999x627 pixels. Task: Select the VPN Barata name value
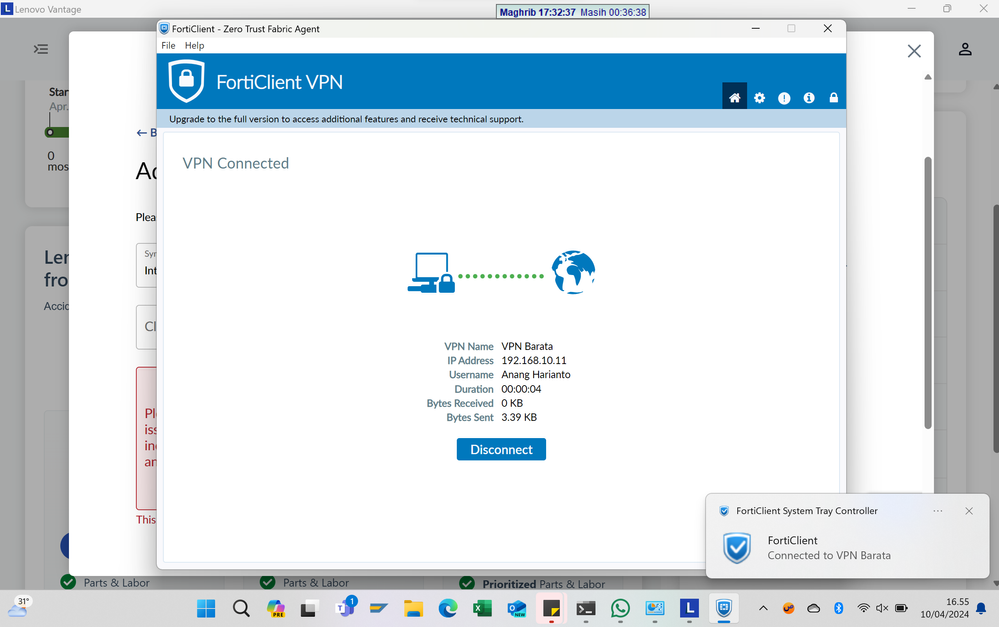point(527,347)
